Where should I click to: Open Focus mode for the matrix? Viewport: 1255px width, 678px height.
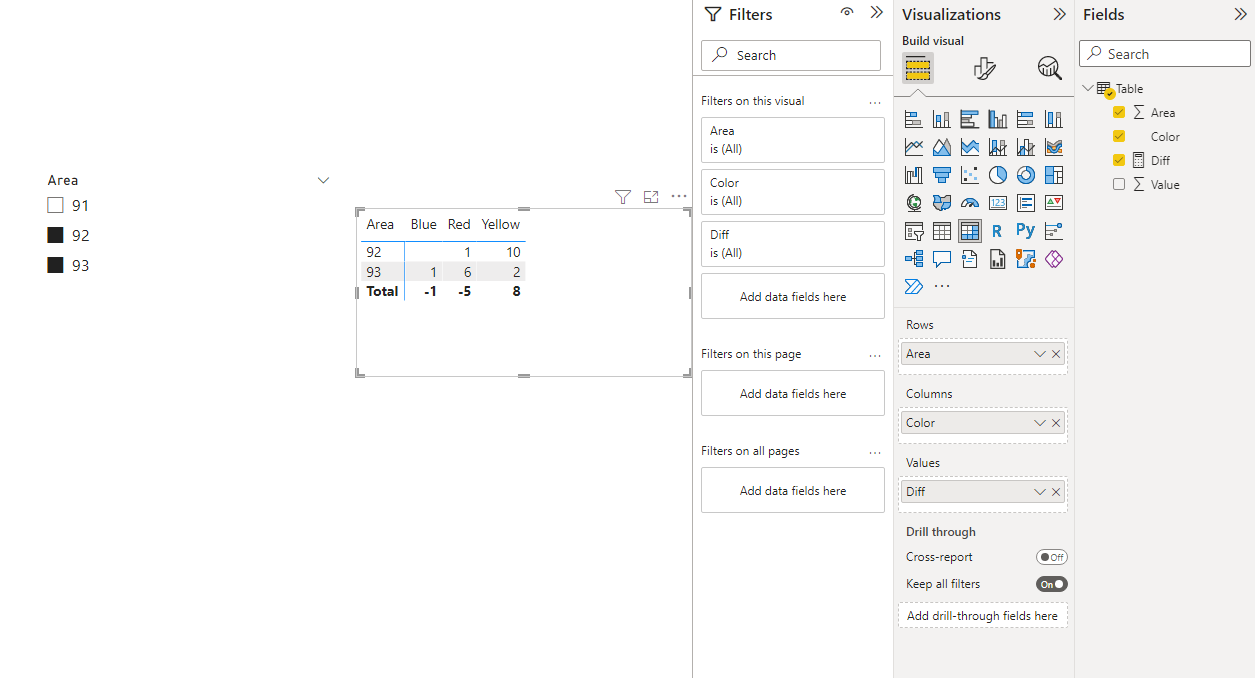point(651,197)
